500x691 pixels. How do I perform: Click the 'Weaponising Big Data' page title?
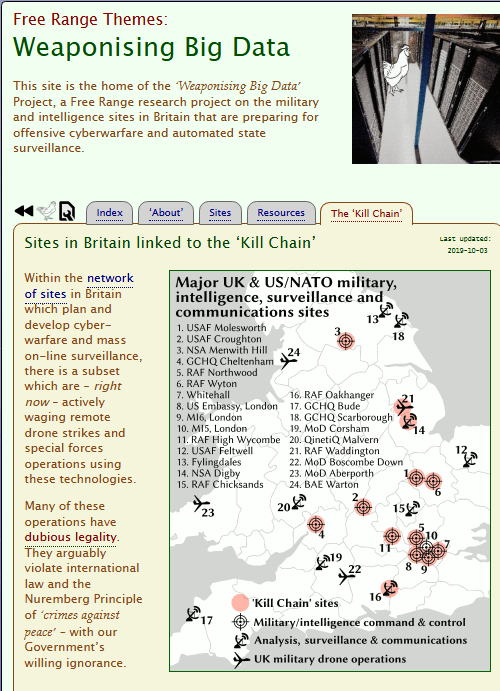pyautogui.click(x=152, y=47)
